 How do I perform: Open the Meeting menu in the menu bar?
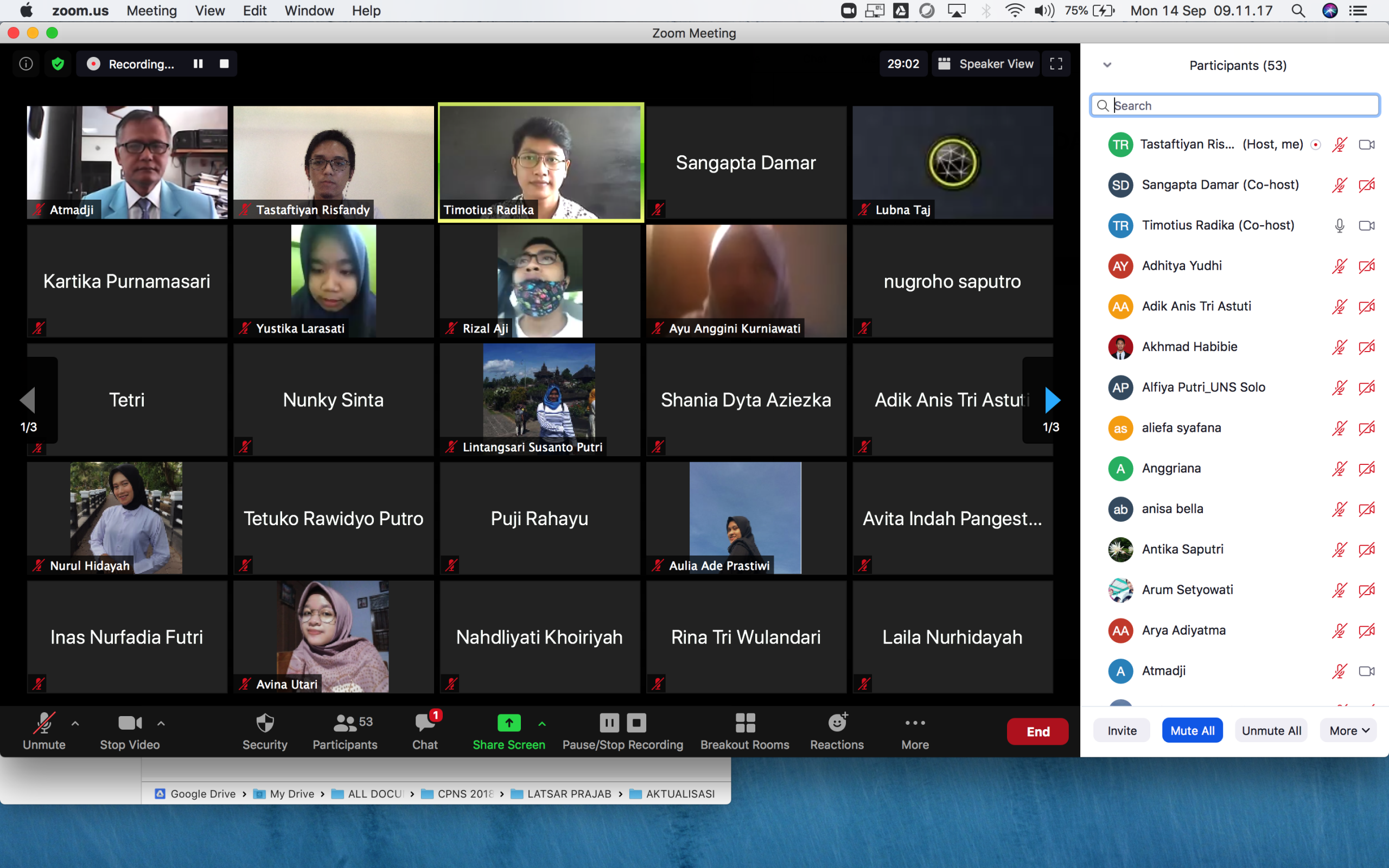point(151,11)
